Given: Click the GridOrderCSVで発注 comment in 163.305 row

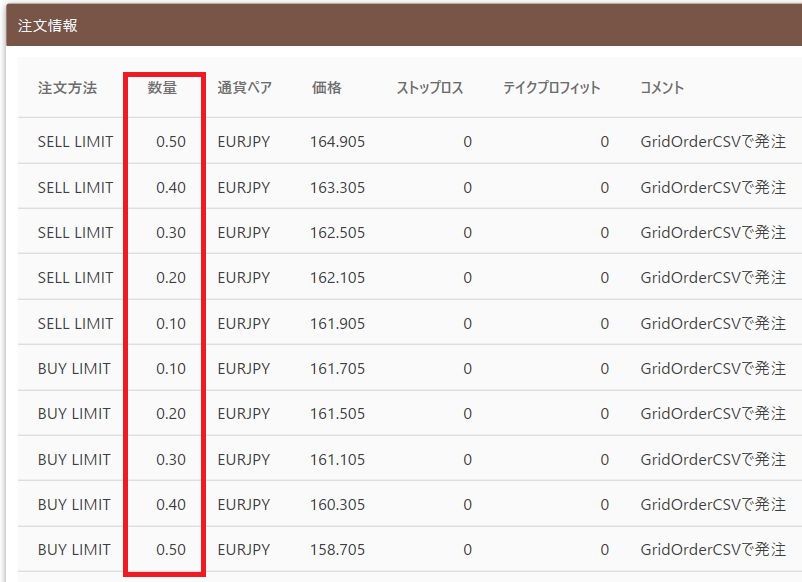Looking at the screenshot, I should click(x=713, y=188).
